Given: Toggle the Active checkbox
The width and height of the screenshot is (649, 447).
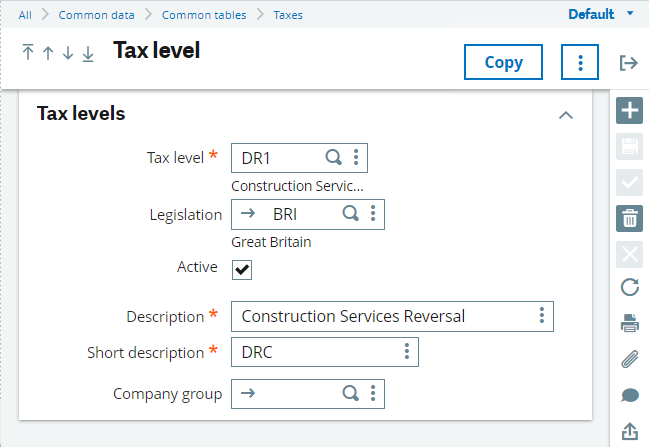Looking at the screenshot, I should click(x=242, y=270).
